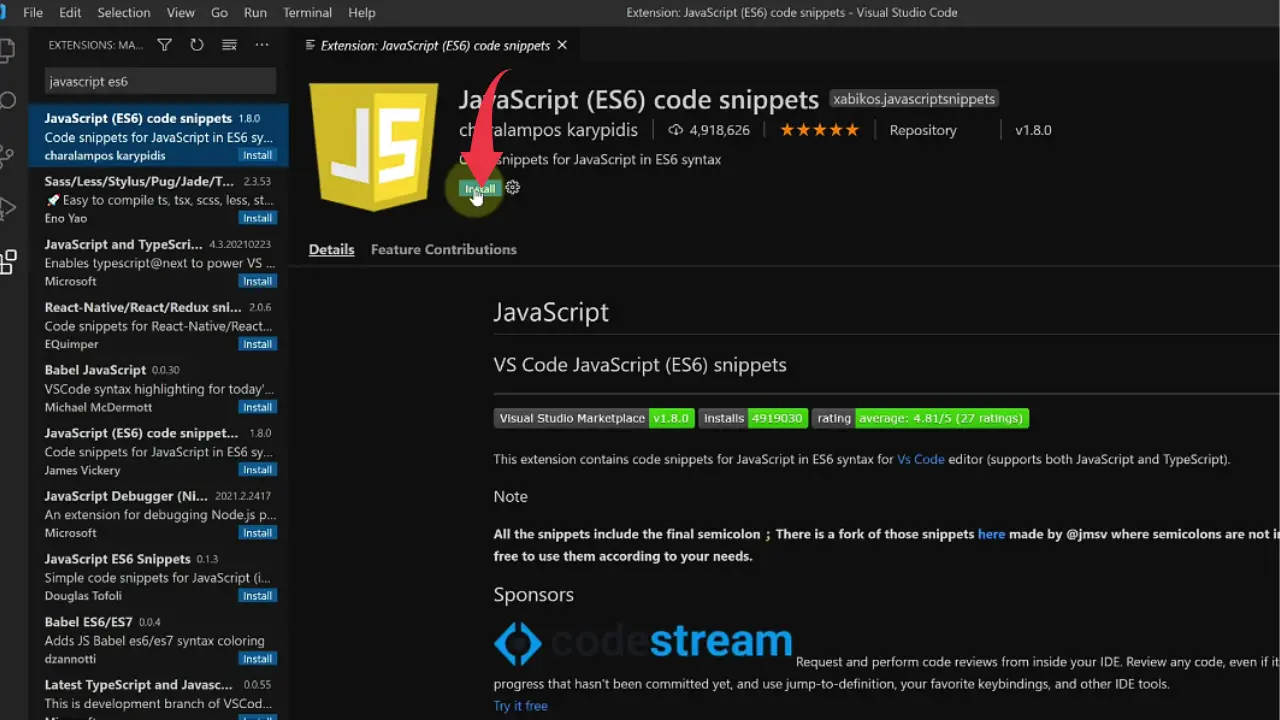This screenshot has width=1280, height=720.
Task: Select the React-Native/React/Redux snippets row
Action: coord(159,325)
